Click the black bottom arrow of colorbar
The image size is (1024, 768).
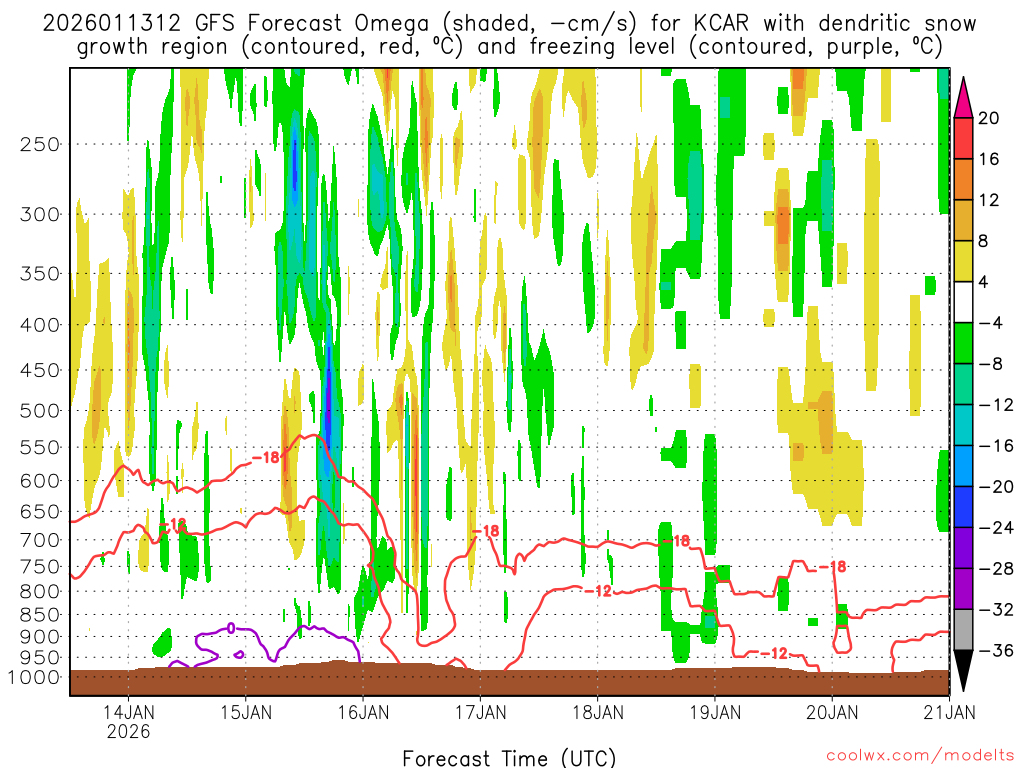[x=963, y=671]
